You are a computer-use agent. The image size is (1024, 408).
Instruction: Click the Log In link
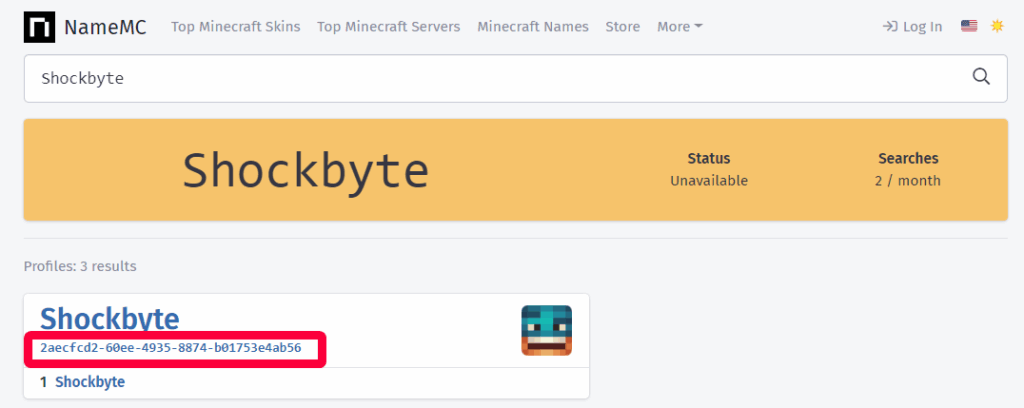click(x=922, y=27)
